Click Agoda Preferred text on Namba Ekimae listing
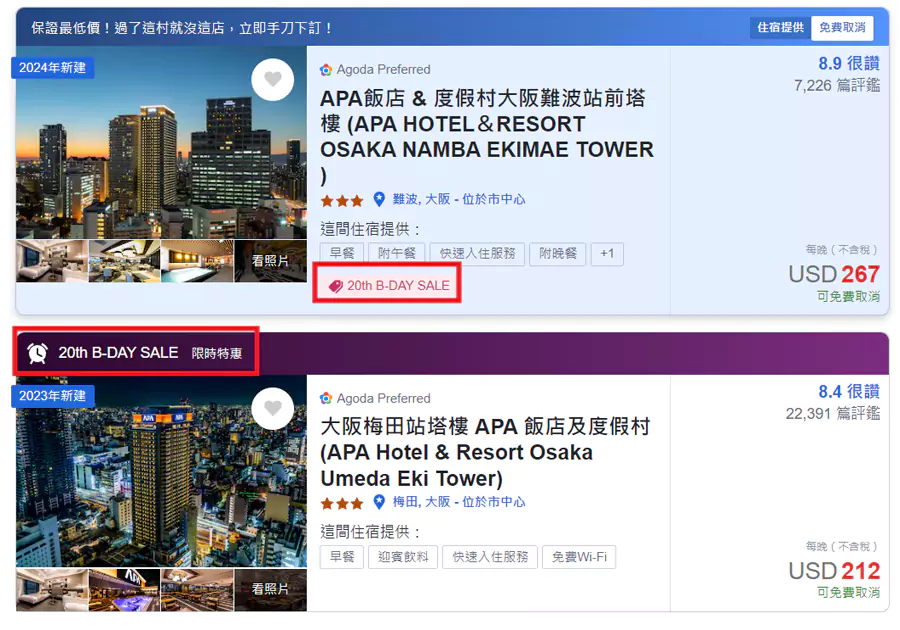Viewport: 900px width, 630px height. click(x=383, y=69)
